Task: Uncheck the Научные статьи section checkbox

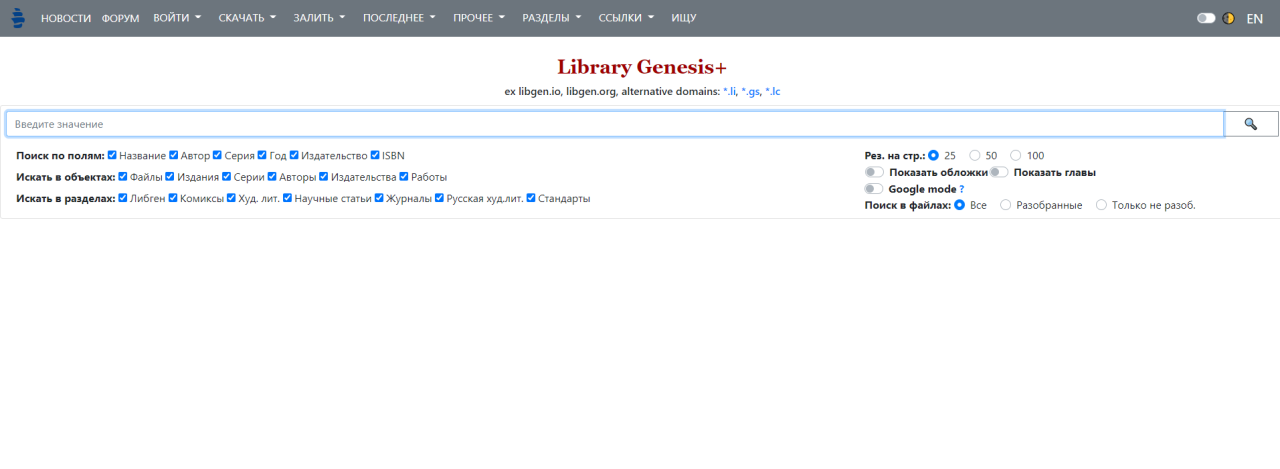Action: 288,198
